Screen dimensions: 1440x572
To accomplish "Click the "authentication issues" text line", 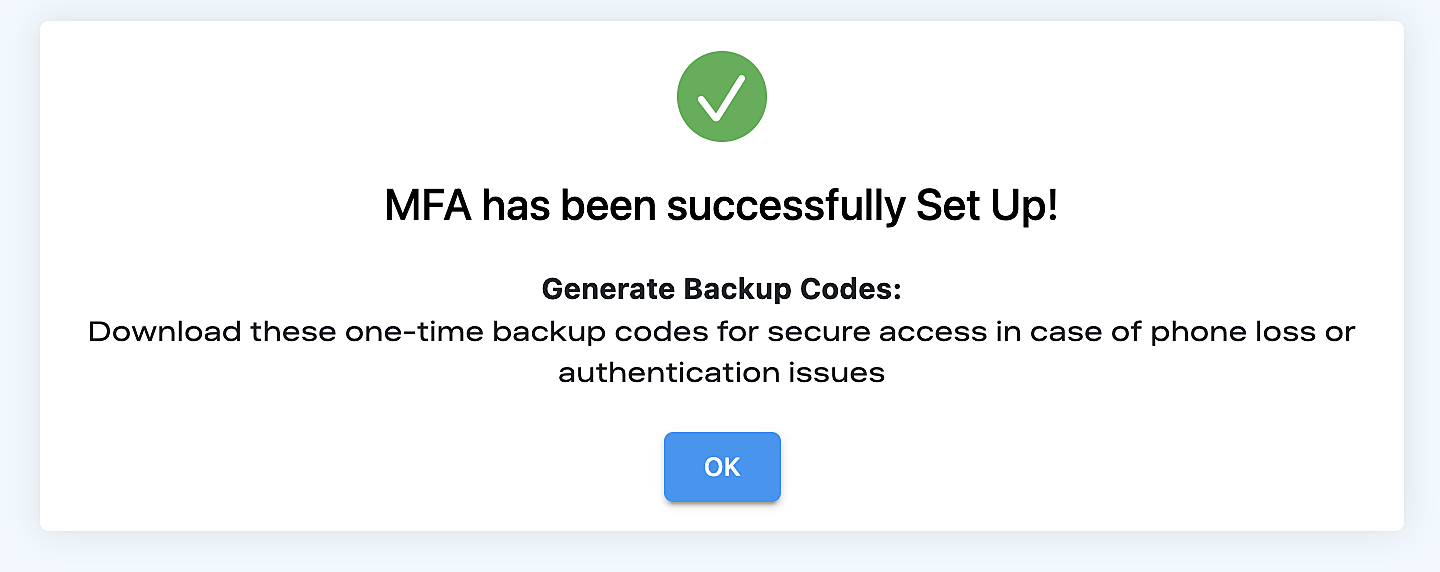I will [x=721, y=373].
